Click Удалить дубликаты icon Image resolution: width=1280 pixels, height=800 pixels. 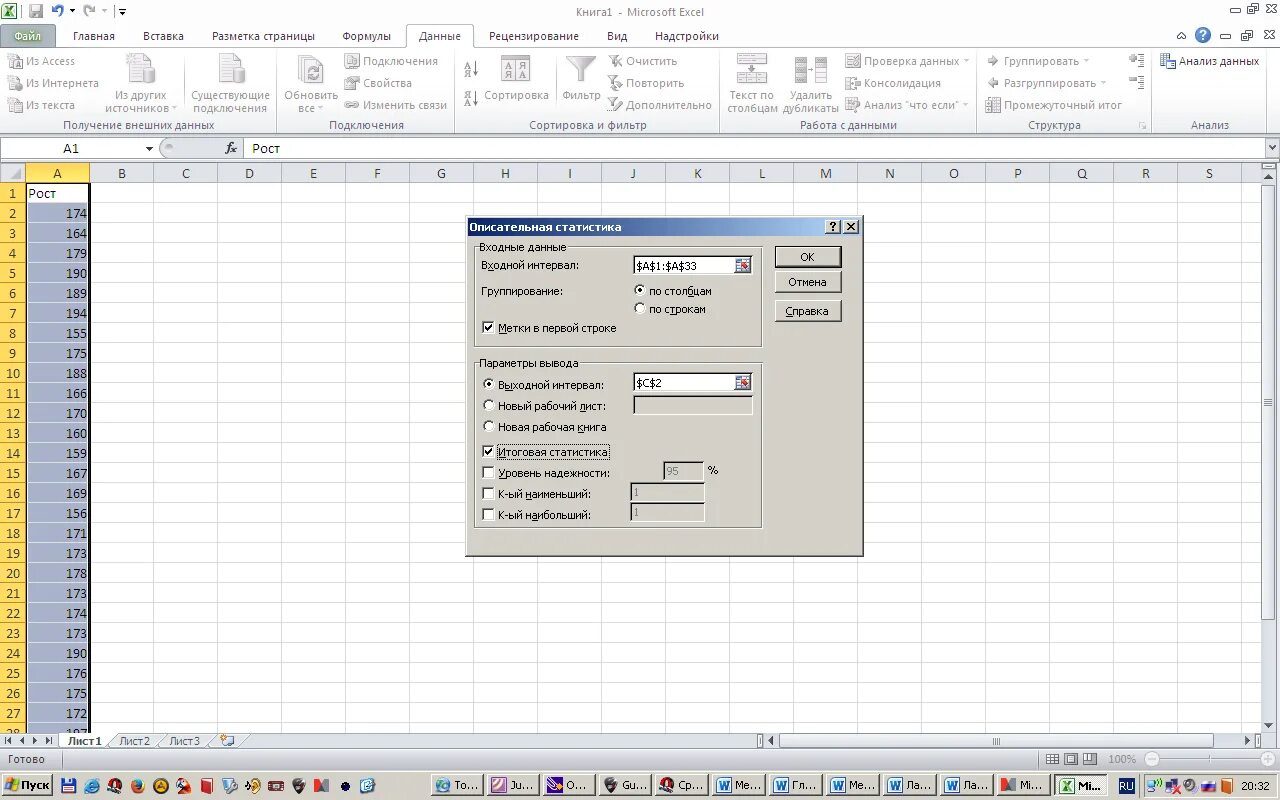point(811,69)
